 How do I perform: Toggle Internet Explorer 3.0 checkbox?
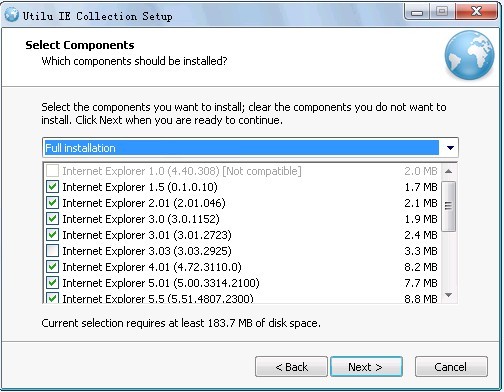click(x=52, y=219)
